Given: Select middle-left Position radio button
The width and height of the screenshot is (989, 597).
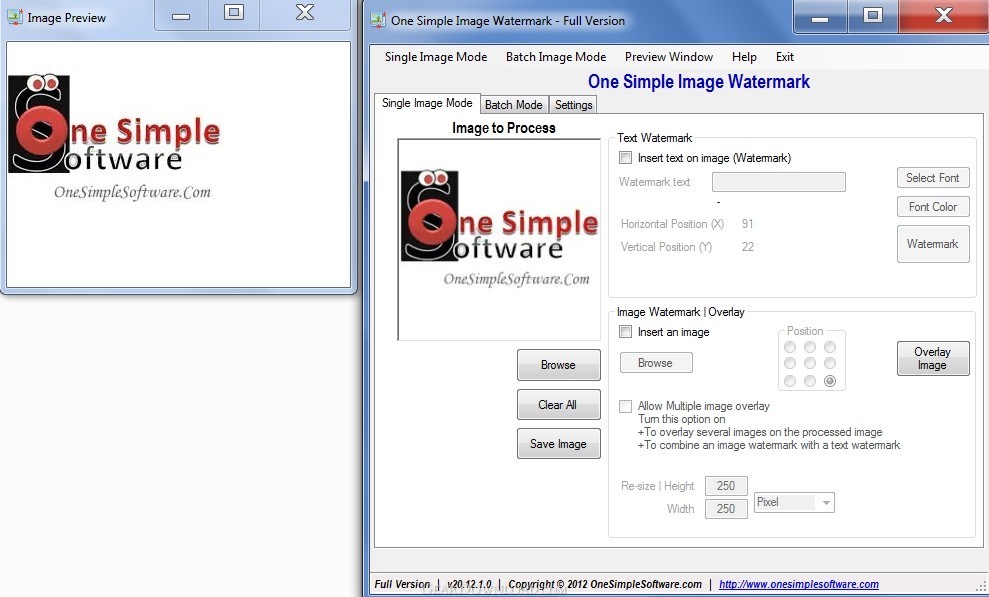Looking at the screenshot, I should coord(790,363).
